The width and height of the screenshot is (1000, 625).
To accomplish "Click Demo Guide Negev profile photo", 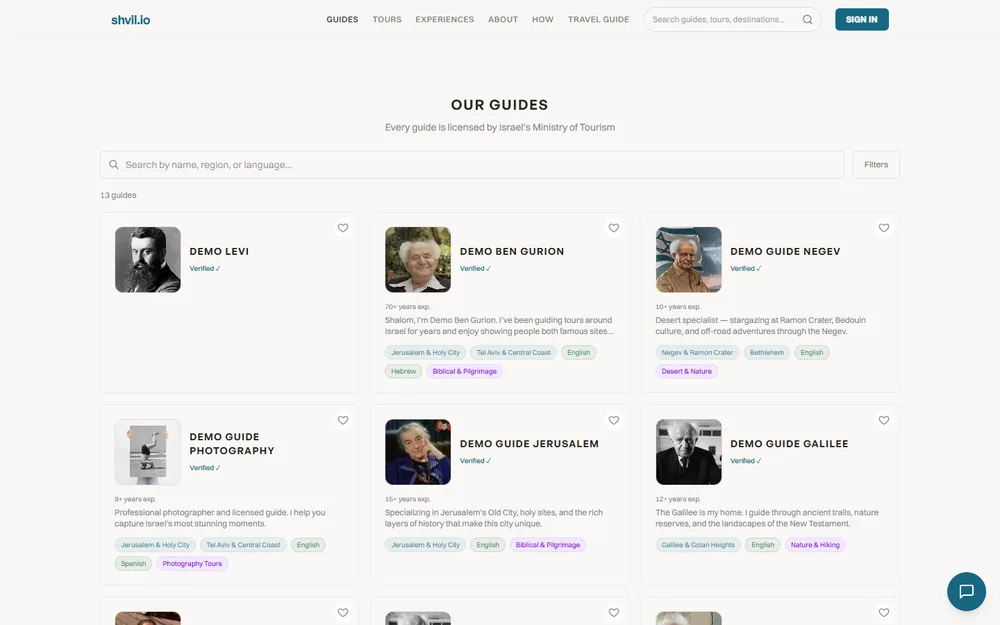I will click(x=689, y=260).
